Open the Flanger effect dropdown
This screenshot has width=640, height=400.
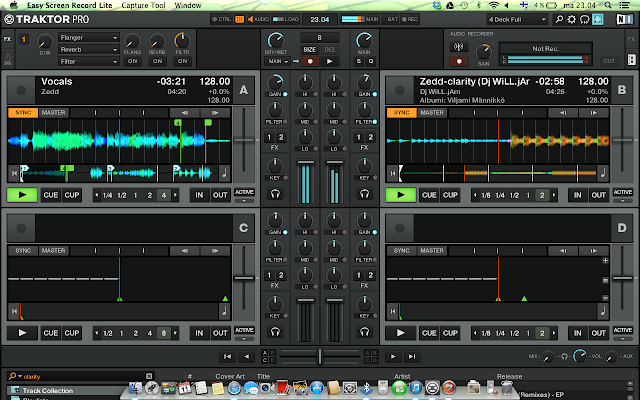pyautogui.click(x=89, y=38)
